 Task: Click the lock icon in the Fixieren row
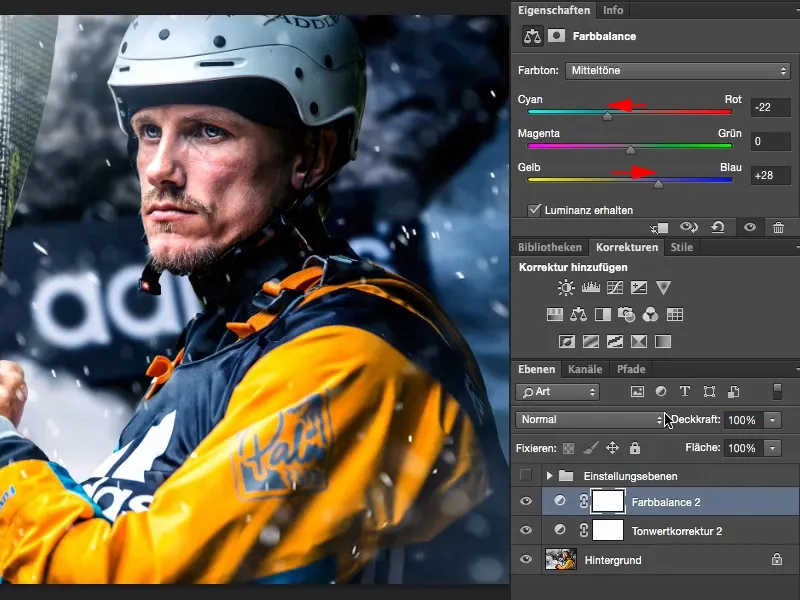[634, 448]
